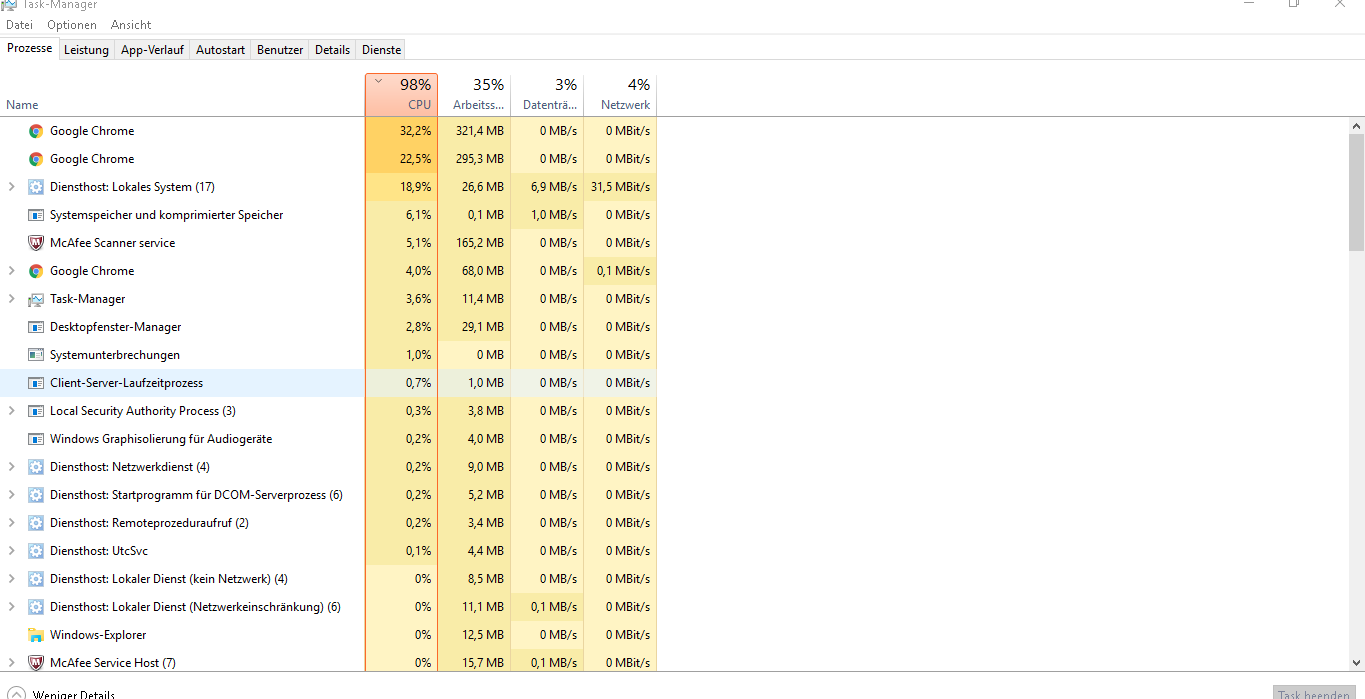Expand the Local Security Authority Process group
The height and width of the screenshot is (699, 1365).
click(11, 411)
